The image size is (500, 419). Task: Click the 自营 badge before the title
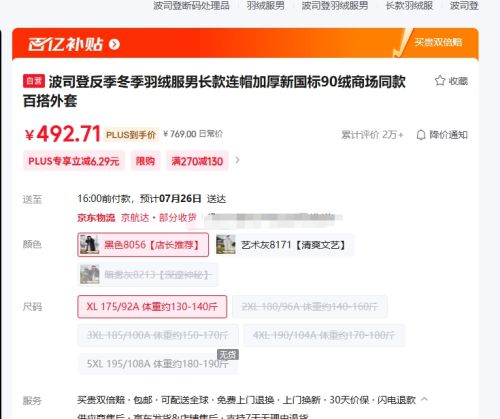[34, 81]
